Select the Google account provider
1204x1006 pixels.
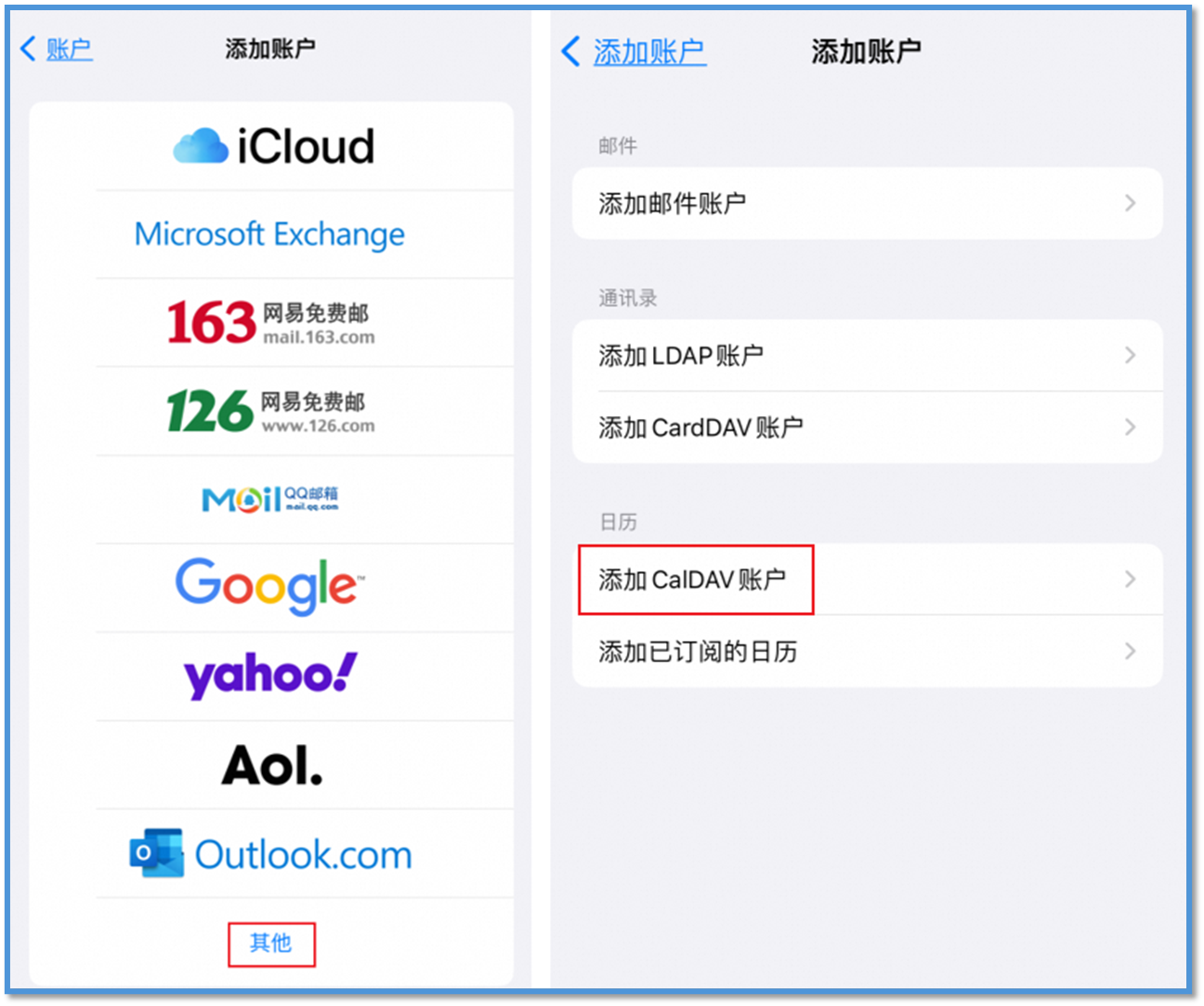[272, 587]
